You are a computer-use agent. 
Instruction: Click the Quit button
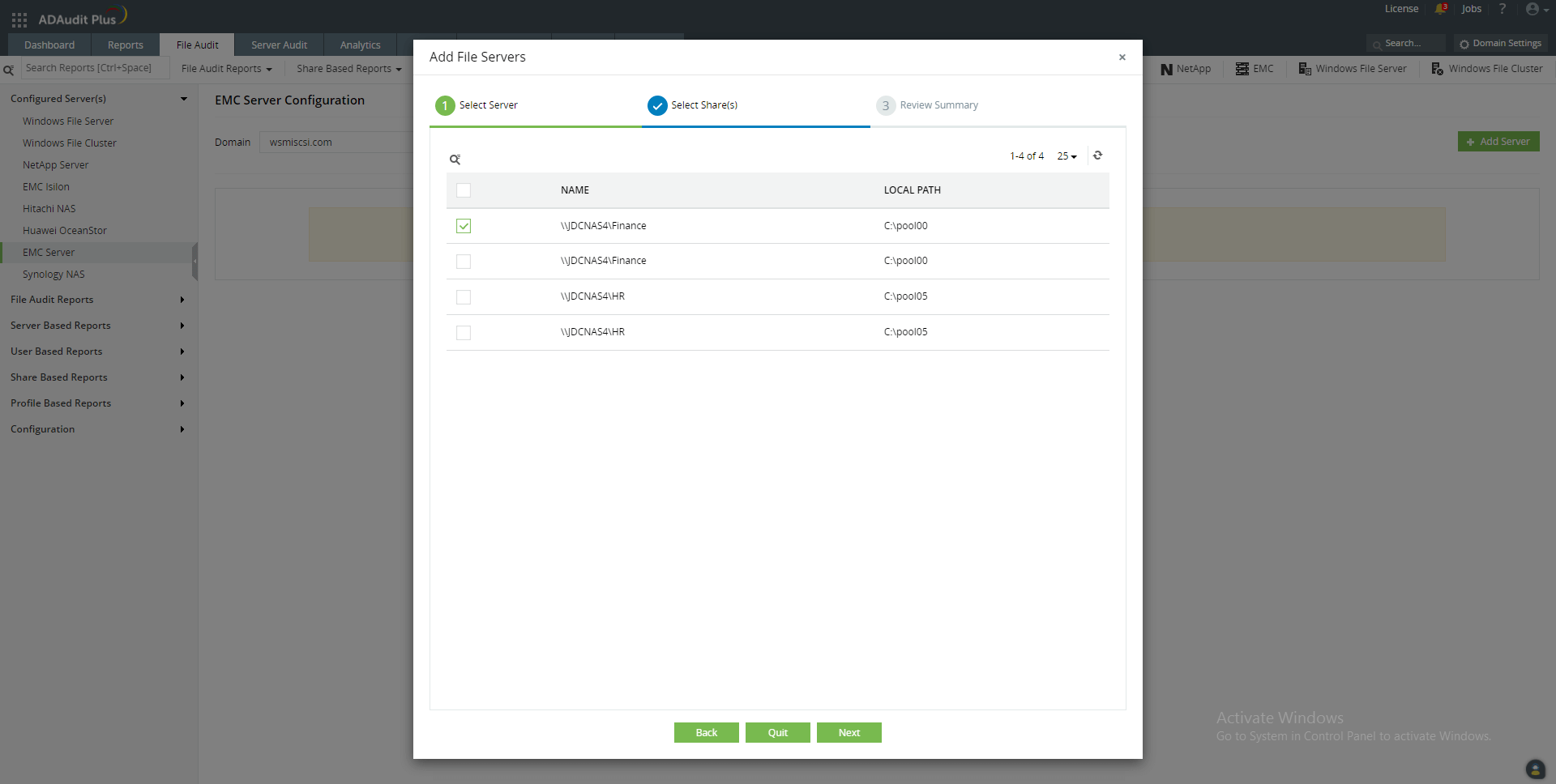(x=778, y=733)
